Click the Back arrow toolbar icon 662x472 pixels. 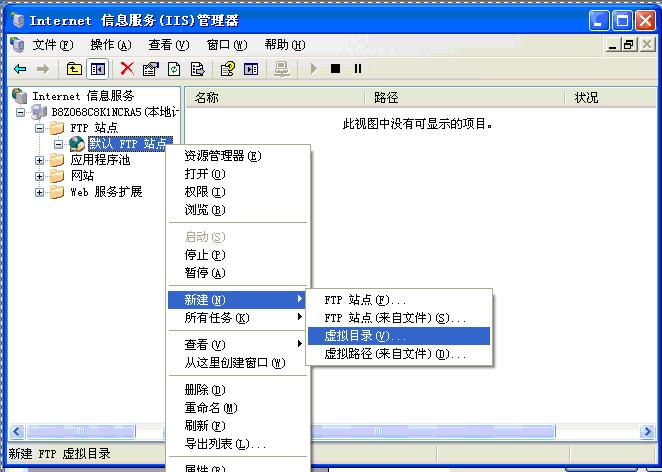pos(20,69)
